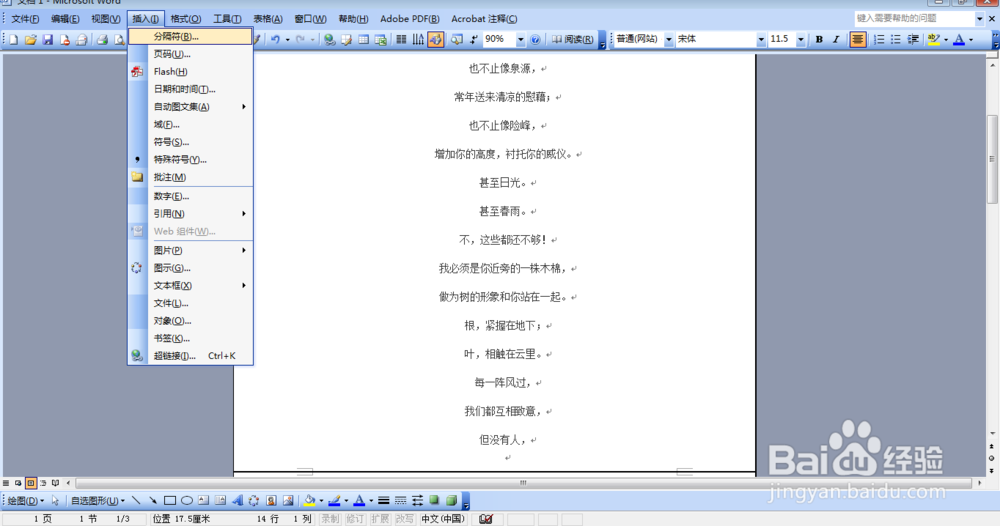The height and width of the screenshot is (526, 1000).
Task: Open the 格式 menu in menu bar
Action: [x=186, y=18]
